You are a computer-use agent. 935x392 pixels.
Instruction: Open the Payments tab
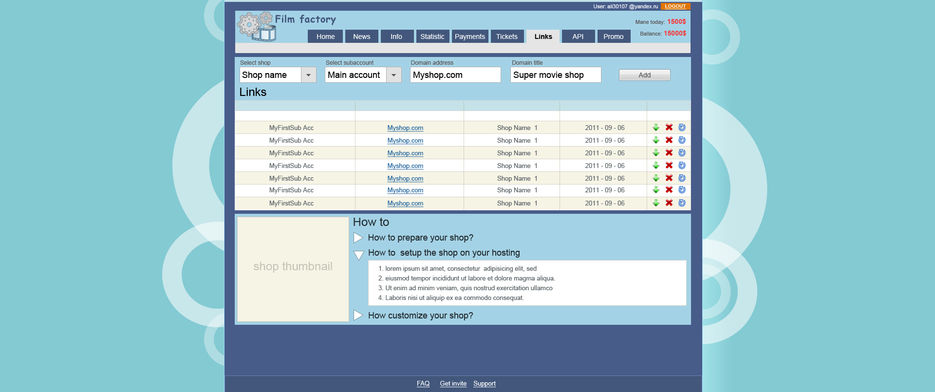point(470,36)
